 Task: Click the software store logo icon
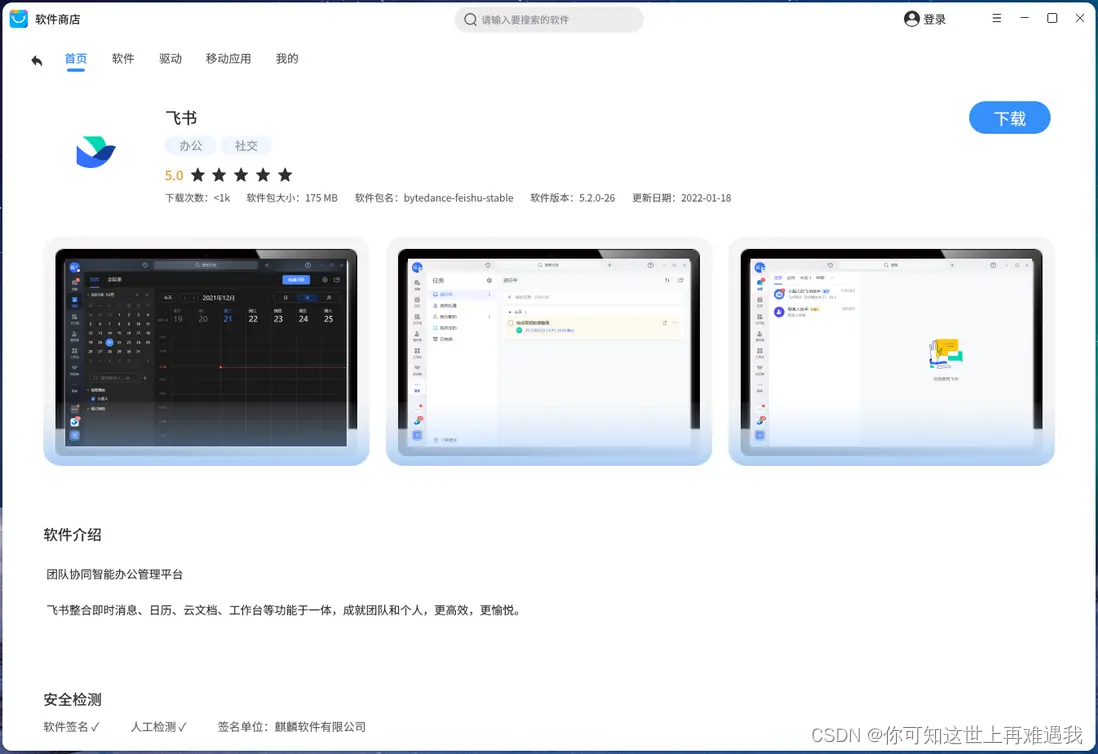pos(19,19)
